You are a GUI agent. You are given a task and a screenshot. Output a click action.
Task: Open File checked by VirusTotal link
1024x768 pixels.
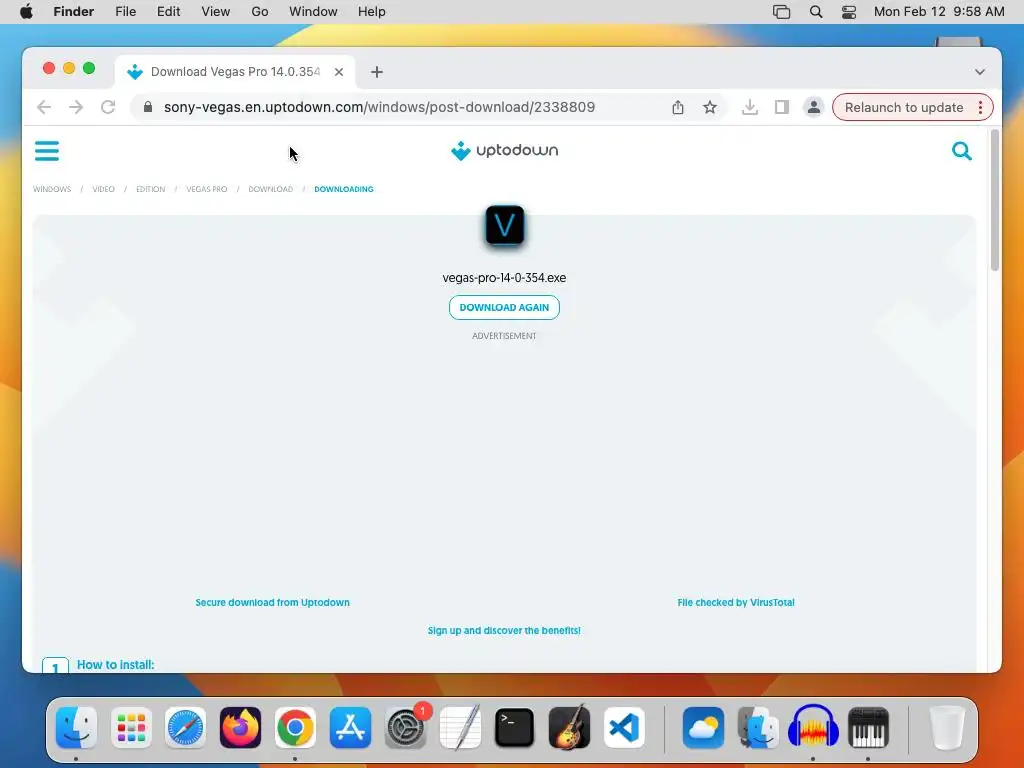[736, 602]
